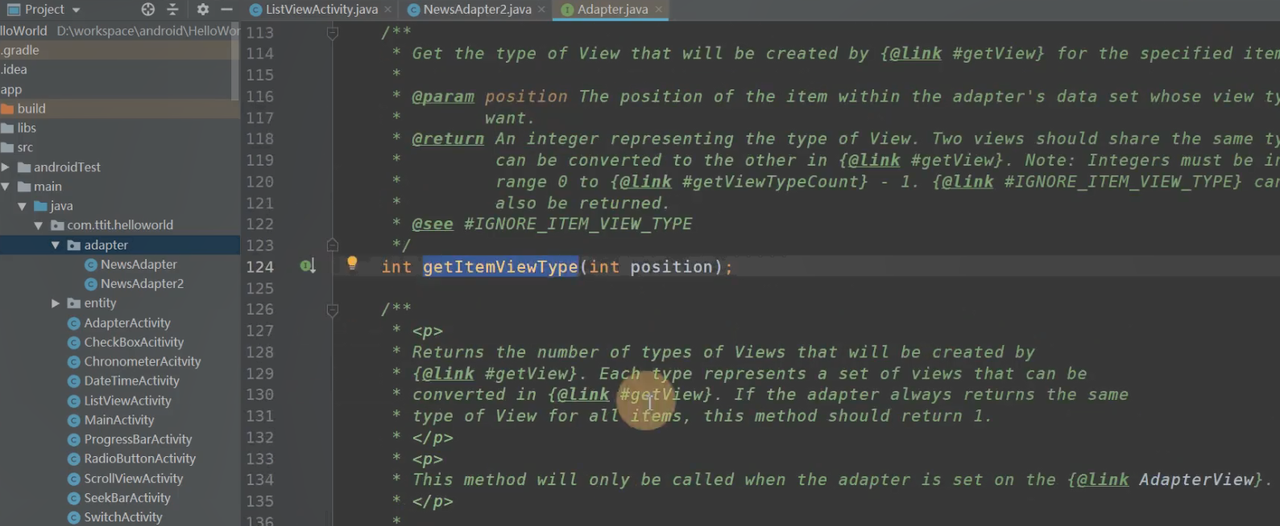
Task: Select the libs folder in tree
Action: 120,128
